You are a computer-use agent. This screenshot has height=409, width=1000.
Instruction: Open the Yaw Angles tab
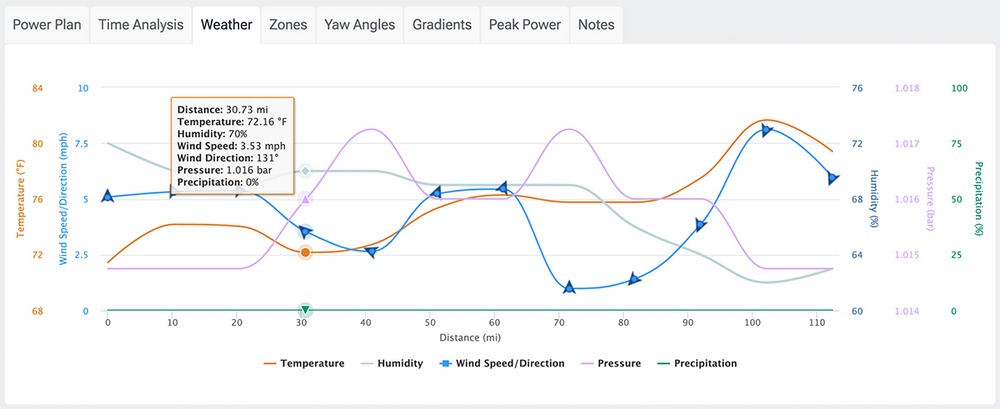360,25
